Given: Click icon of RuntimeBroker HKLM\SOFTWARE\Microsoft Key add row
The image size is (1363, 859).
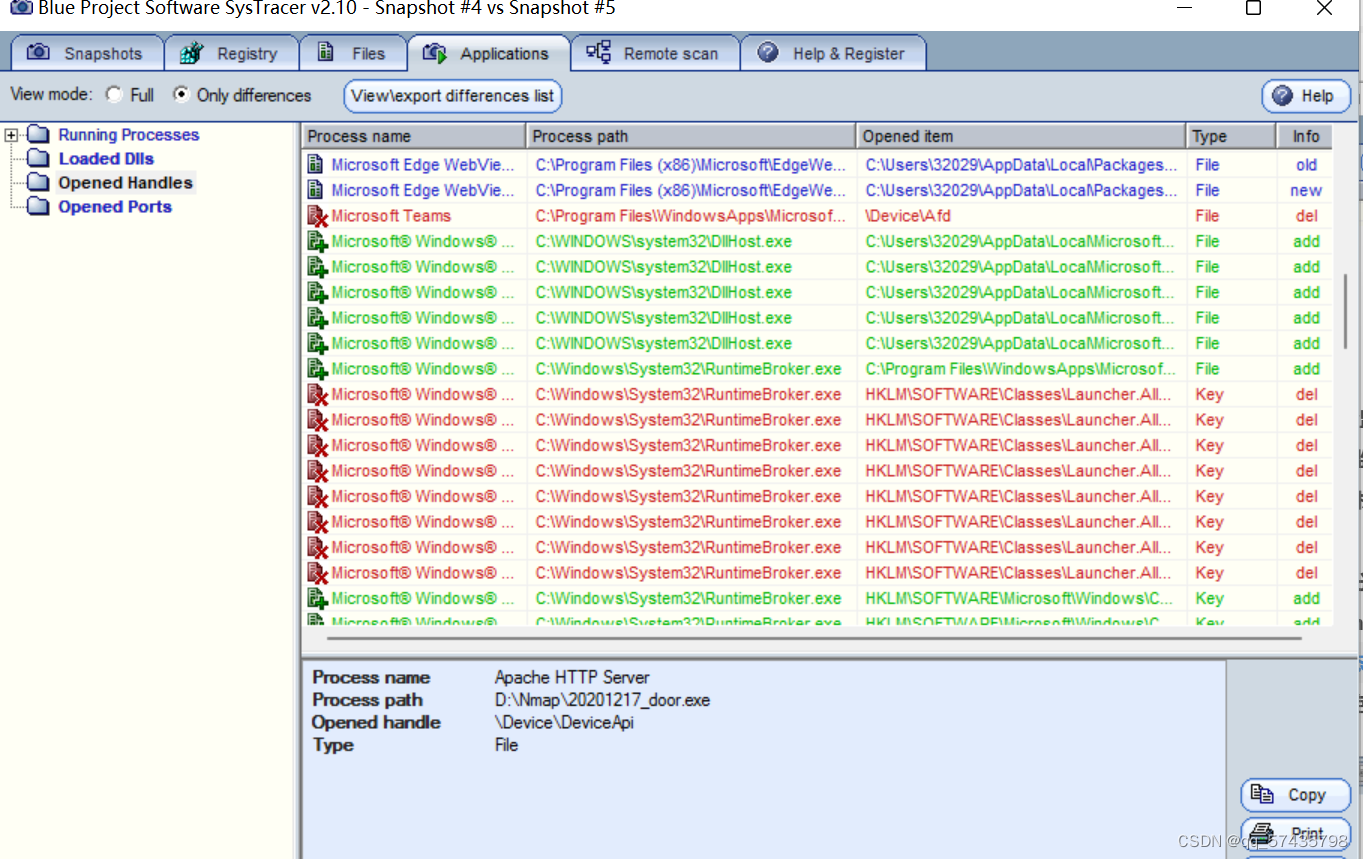Looking at the screenshot, I should pos(317,598).
